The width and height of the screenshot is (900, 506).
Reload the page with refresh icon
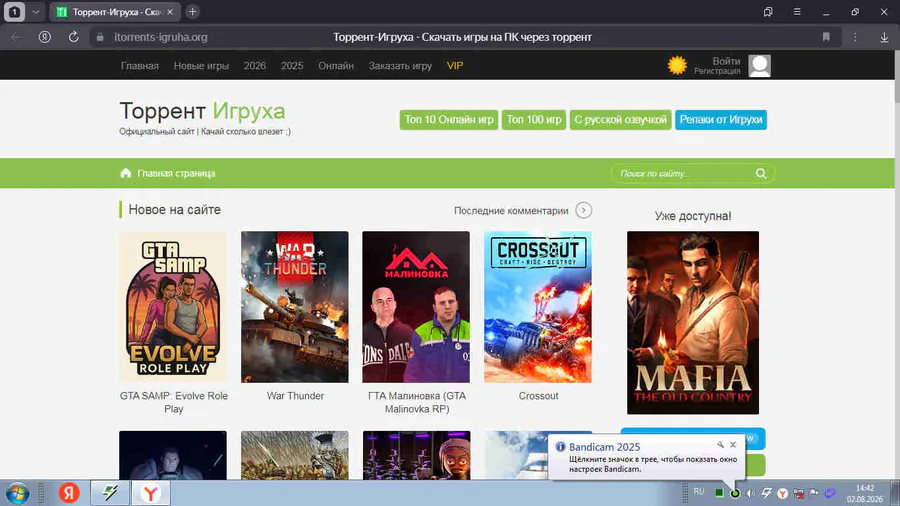pos(73,37)
